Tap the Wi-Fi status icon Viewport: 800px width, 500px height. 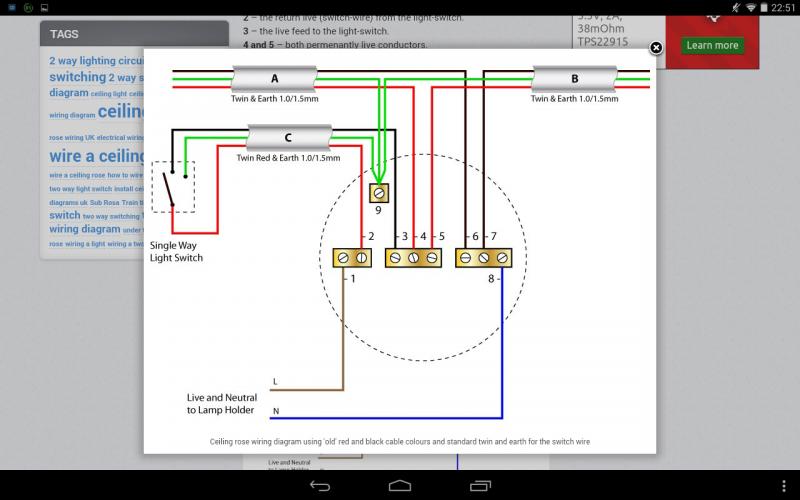pos(751,7)
